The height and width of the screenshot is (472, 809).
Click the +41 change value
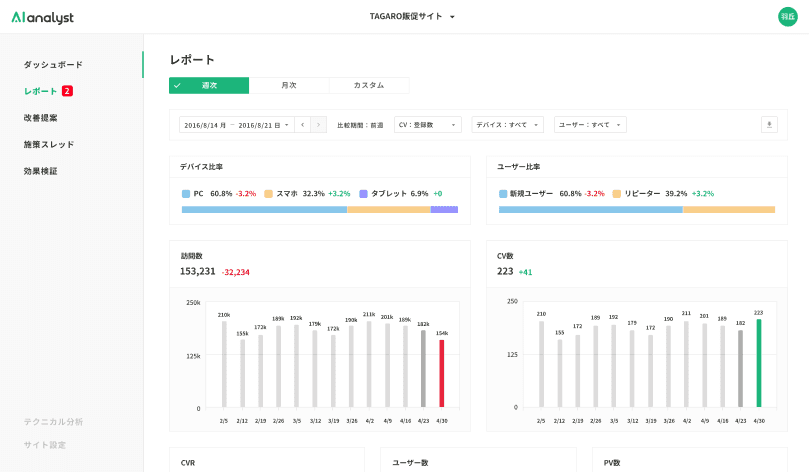click(x=525, y=272)
